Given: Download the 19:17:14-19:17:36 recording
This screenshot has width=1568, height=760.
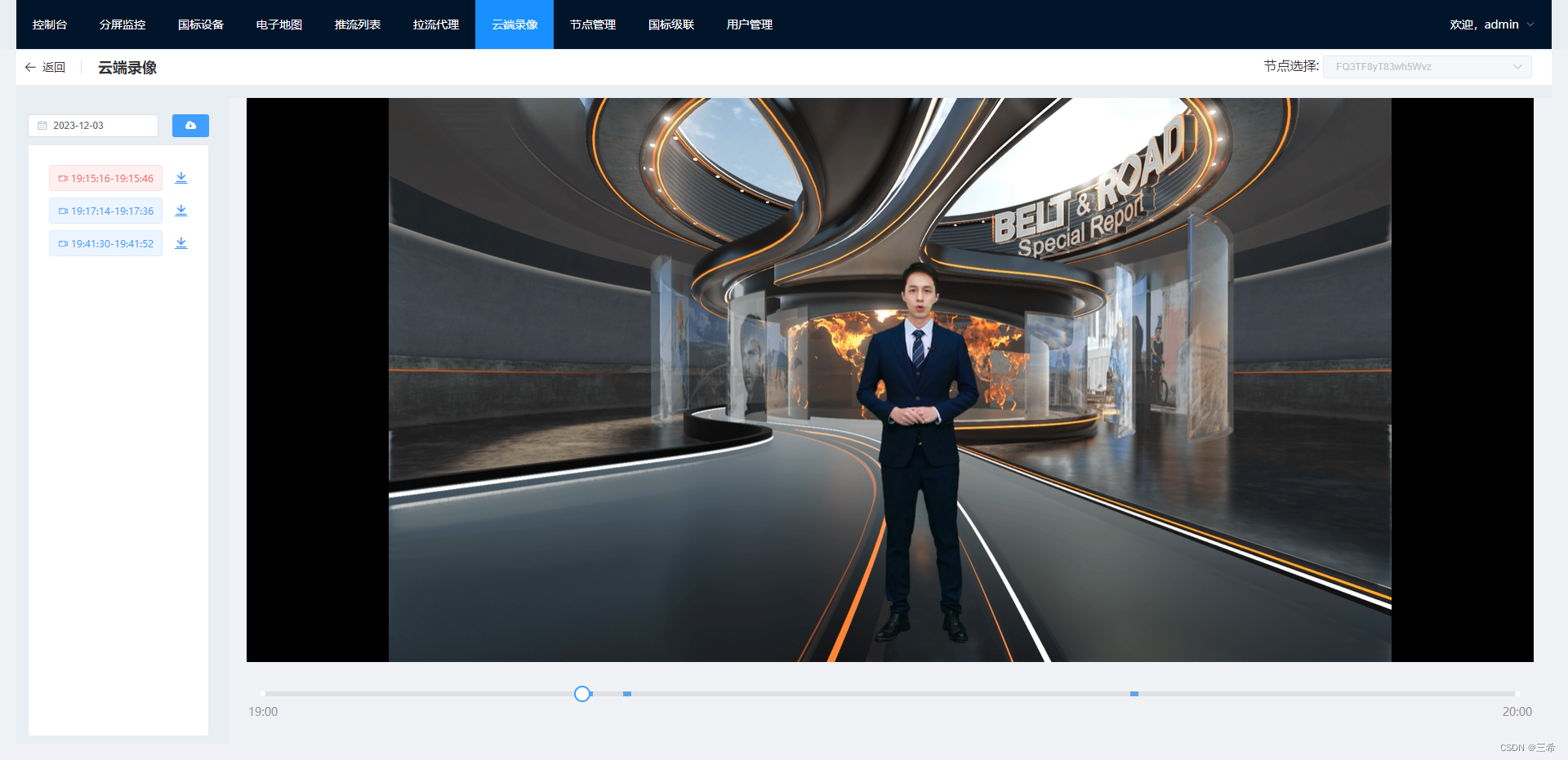Looking at the screenshot, I should click(181, 211).
